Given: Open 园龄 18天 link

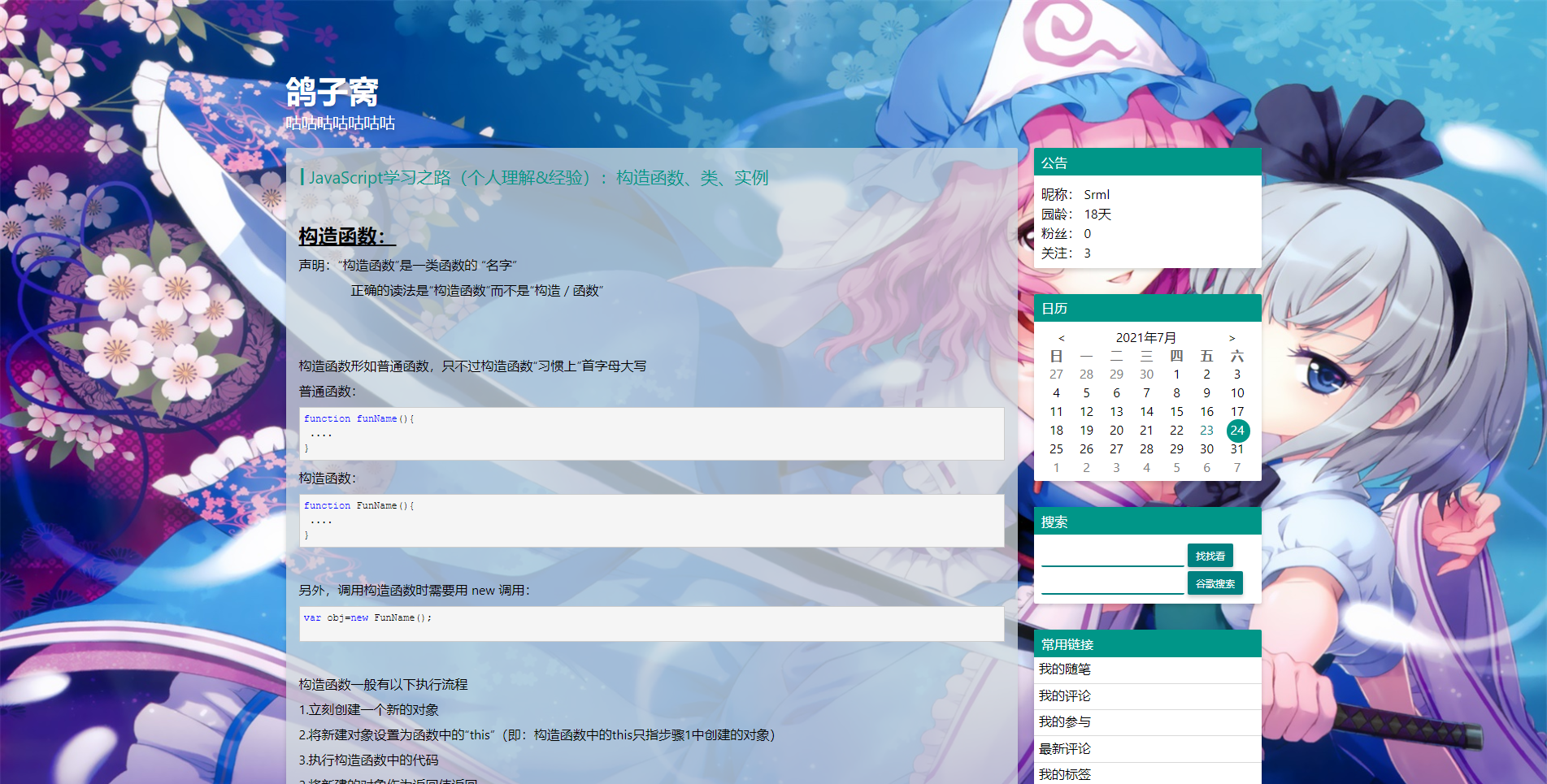Looking at the screenshot, I should (1097, 214).
